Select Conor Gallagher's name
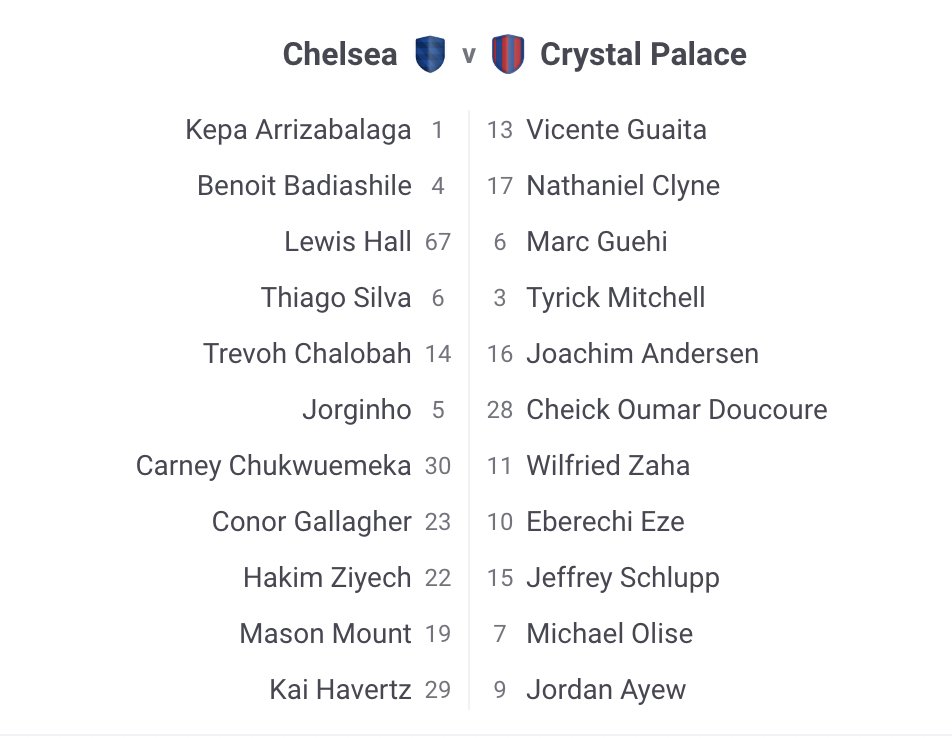Screen dimensions: 952x738 [311, 522]
